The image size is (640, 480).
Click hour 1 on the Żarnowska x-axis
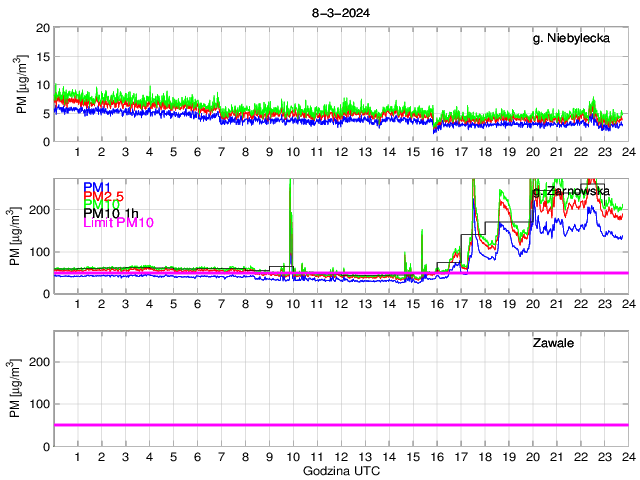tap(77, 305)
